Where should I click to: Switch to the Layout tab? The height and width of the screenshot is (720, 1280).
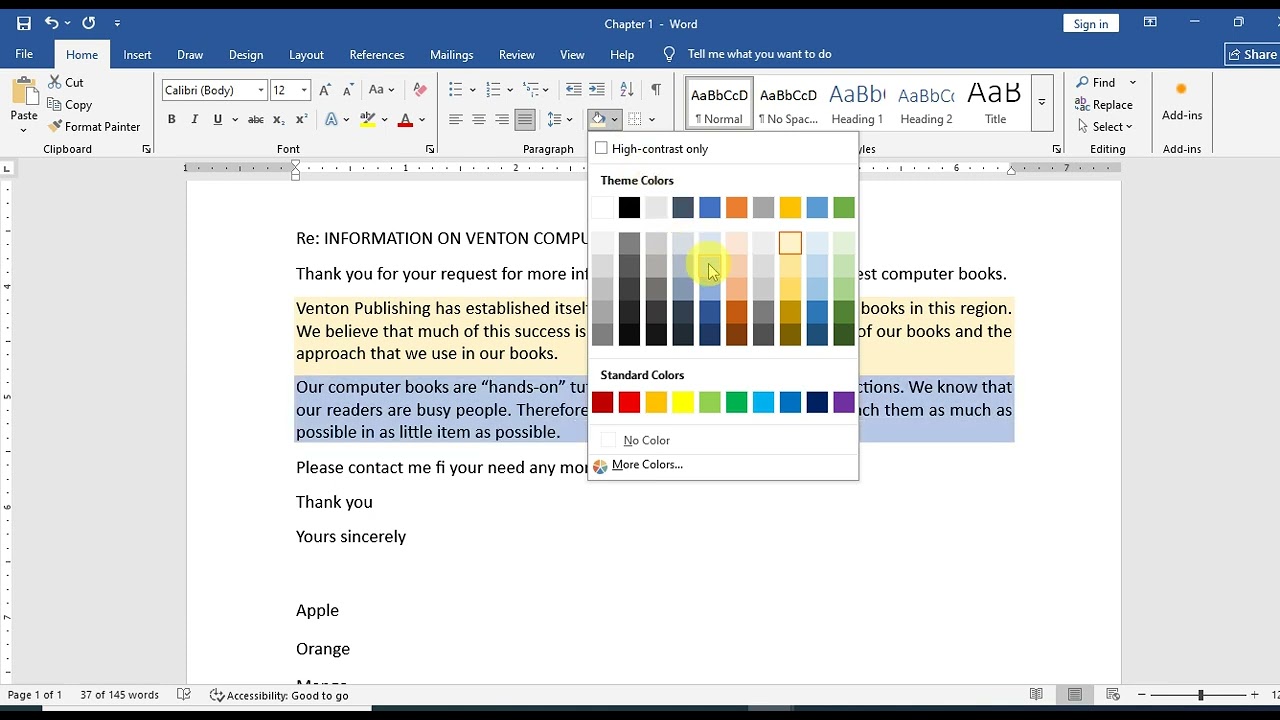click(x=306, y=54)
